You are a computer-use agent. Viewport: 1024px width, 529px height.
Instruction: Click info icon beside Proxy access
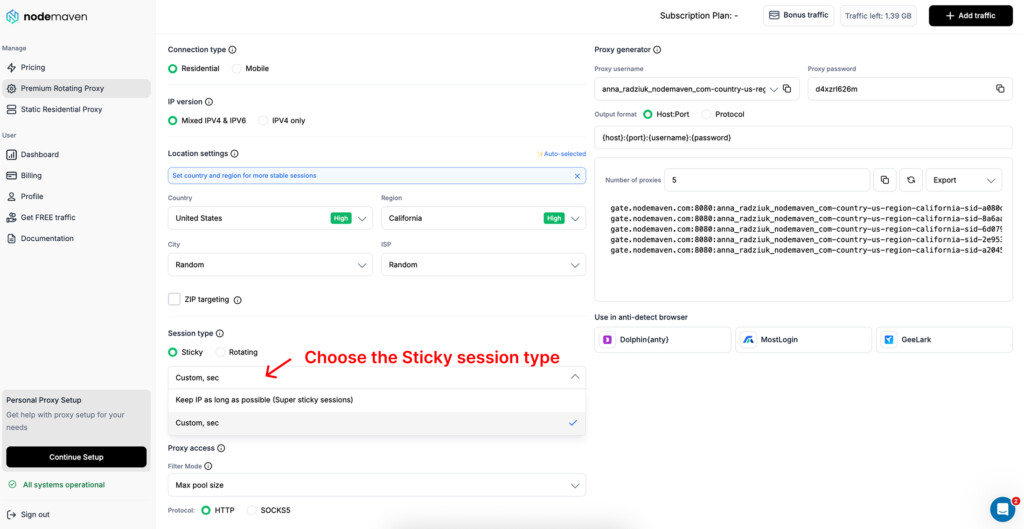point(221,449)
